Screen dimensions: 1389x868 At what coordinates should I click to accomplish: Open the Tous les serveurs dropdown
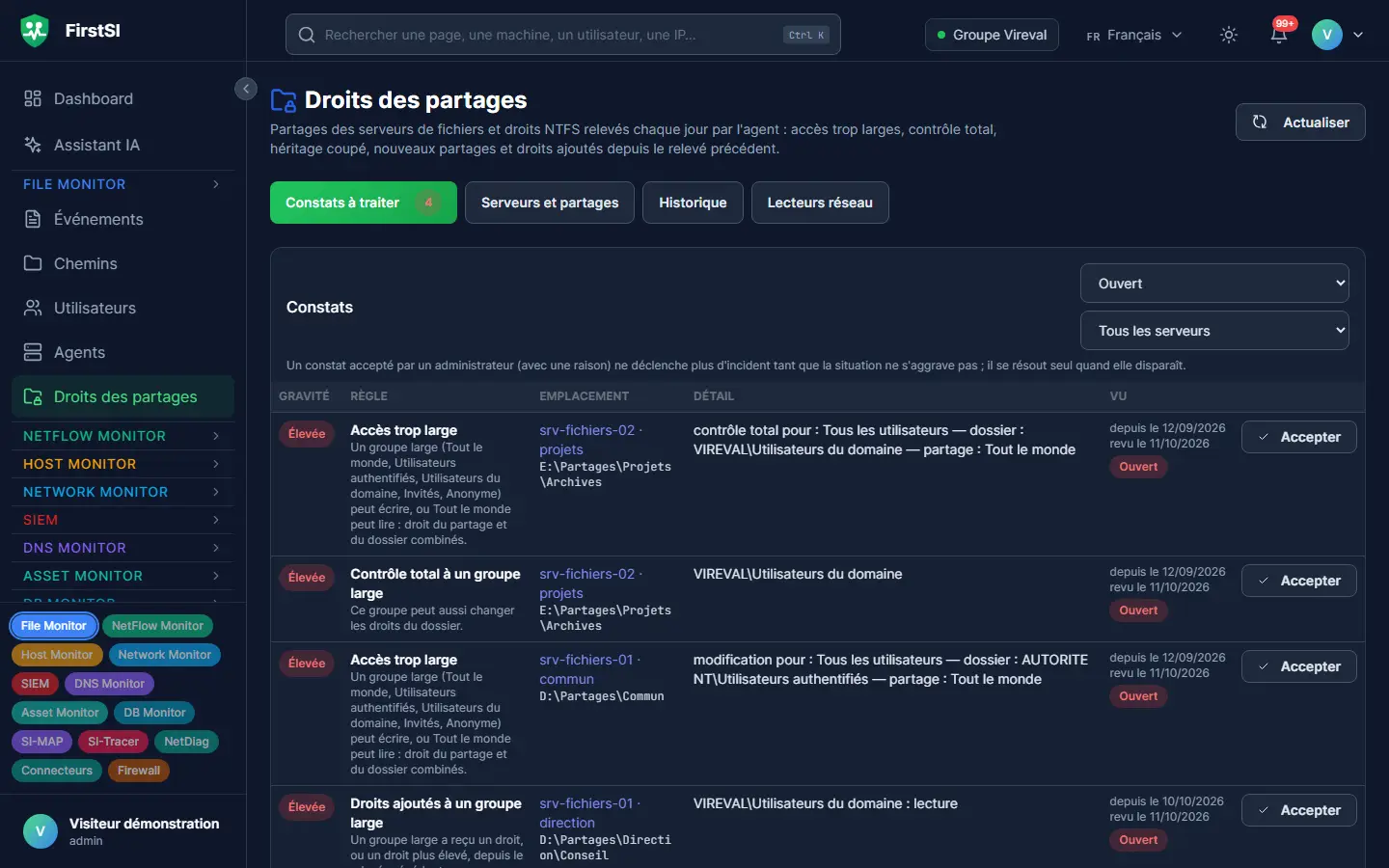pos(1214,331)
